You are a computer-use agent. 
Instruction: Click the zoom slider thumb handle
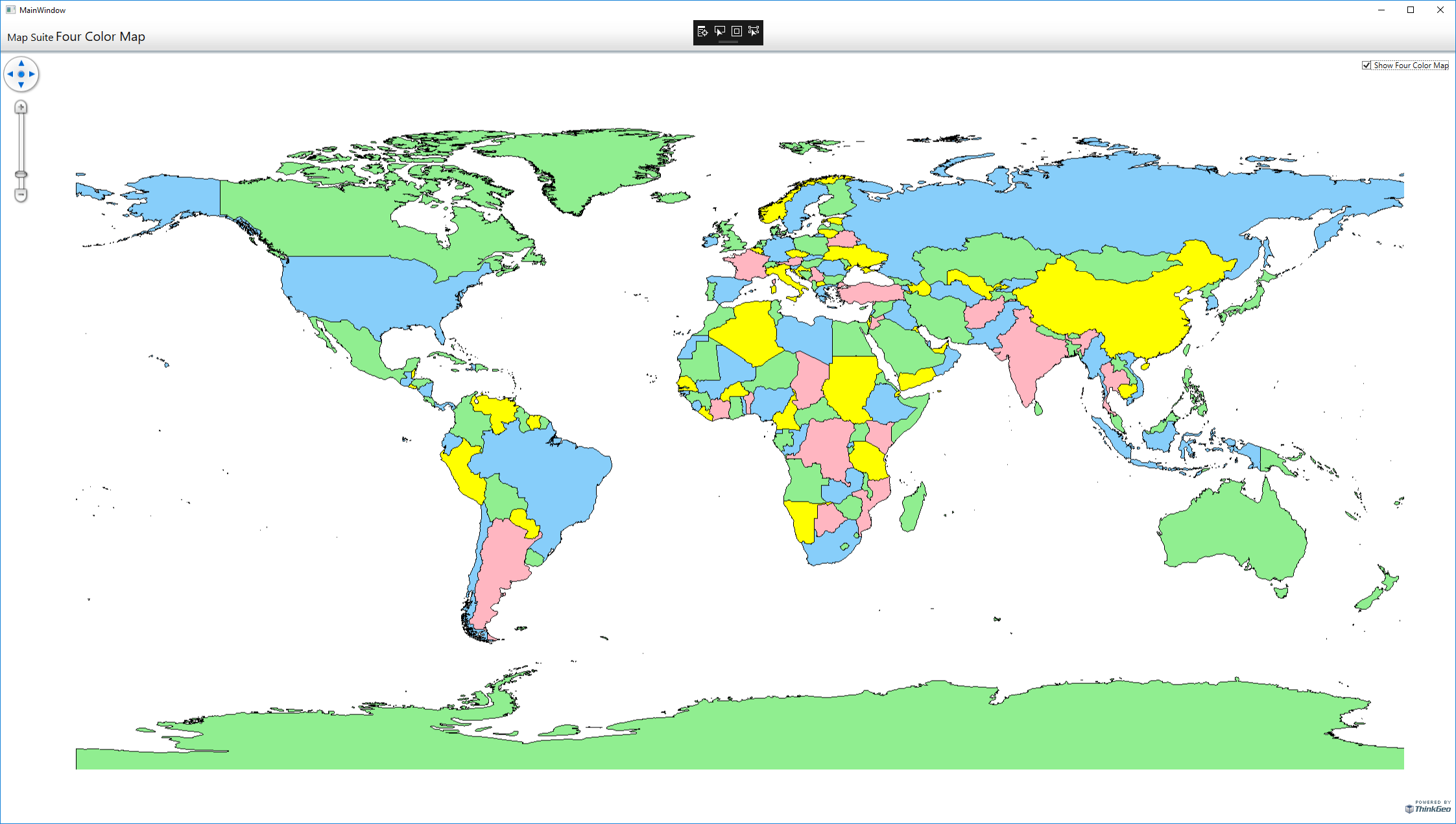tap(21, 175)
